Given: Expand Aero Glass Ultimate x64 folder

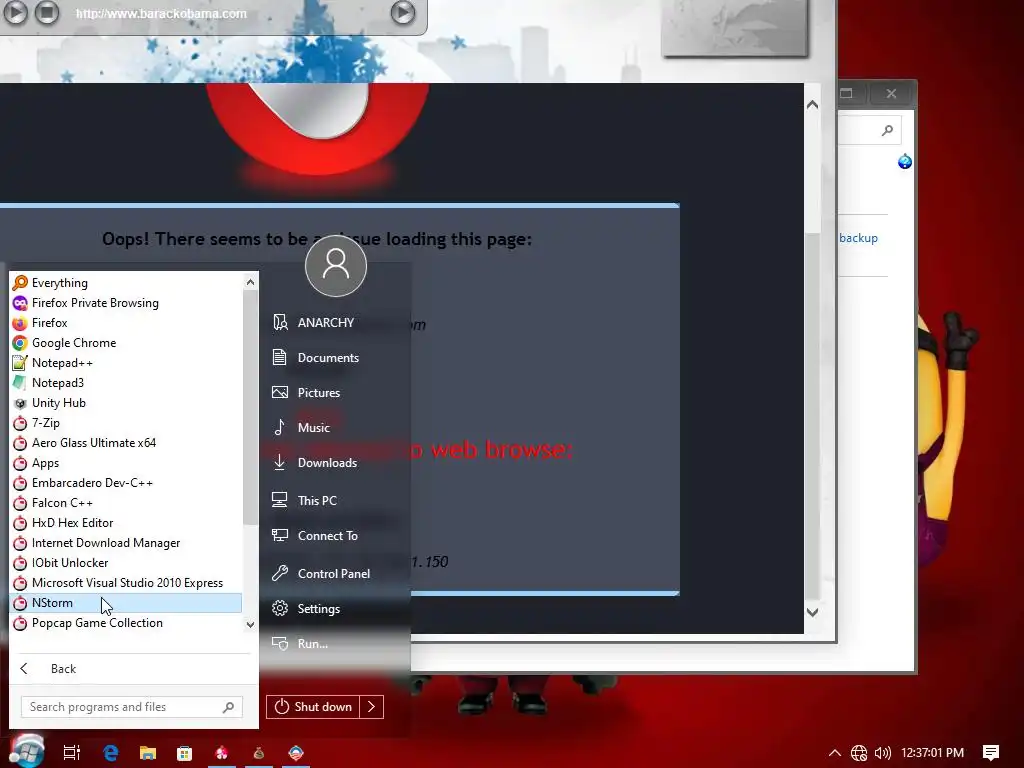Looking at the screenshot, I should pyautogui.click(x=125, y=443).
